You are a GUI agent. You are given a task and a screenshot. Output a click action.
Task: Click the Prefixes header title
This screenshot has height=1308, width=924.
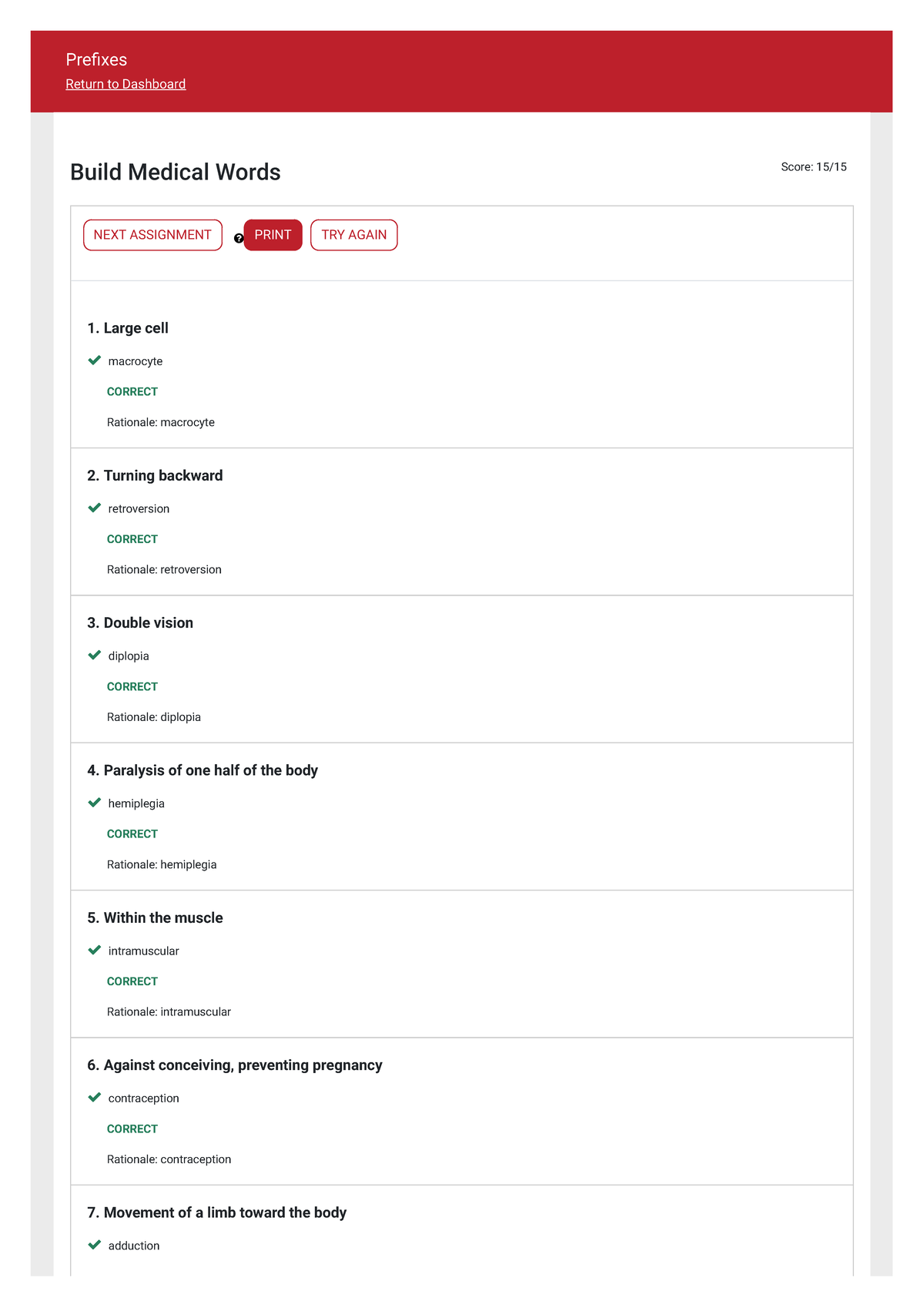click(96, 59)
